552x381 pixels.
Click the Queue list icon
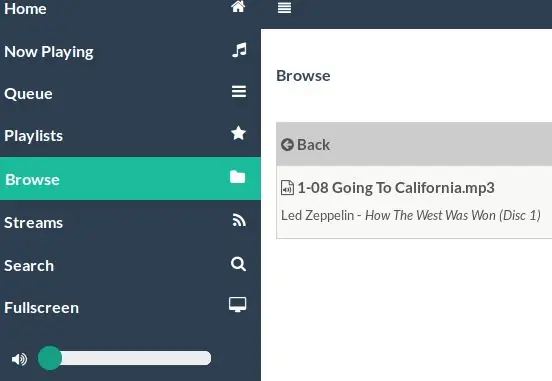tap(239, 92)
